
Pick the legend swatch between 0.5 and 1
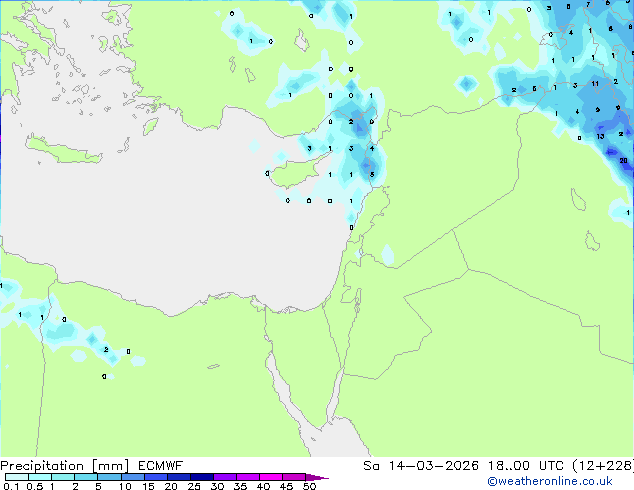(x=40, y=477)
